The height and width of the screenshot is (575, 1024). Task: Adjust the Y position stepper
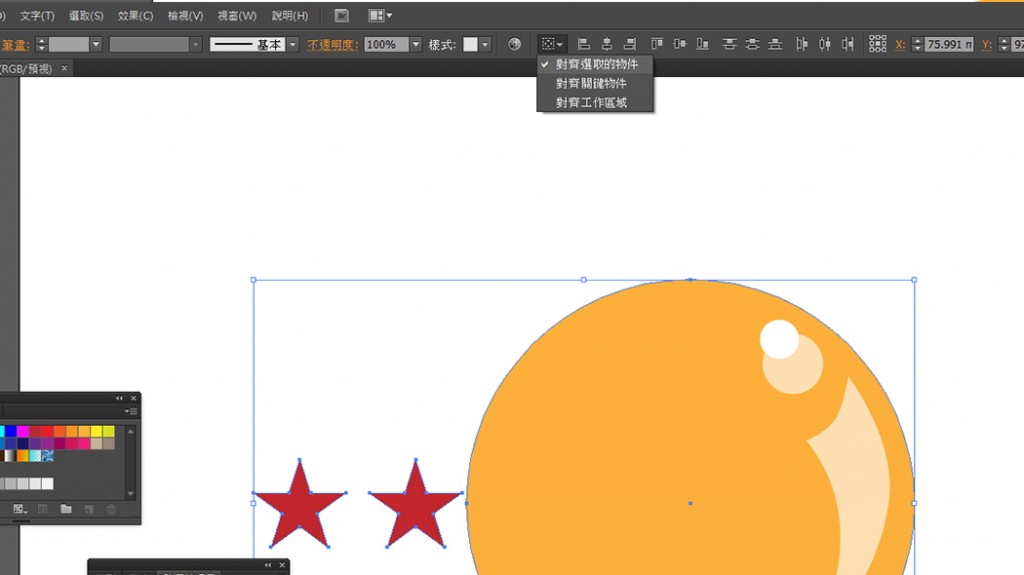click(1004, 44)
